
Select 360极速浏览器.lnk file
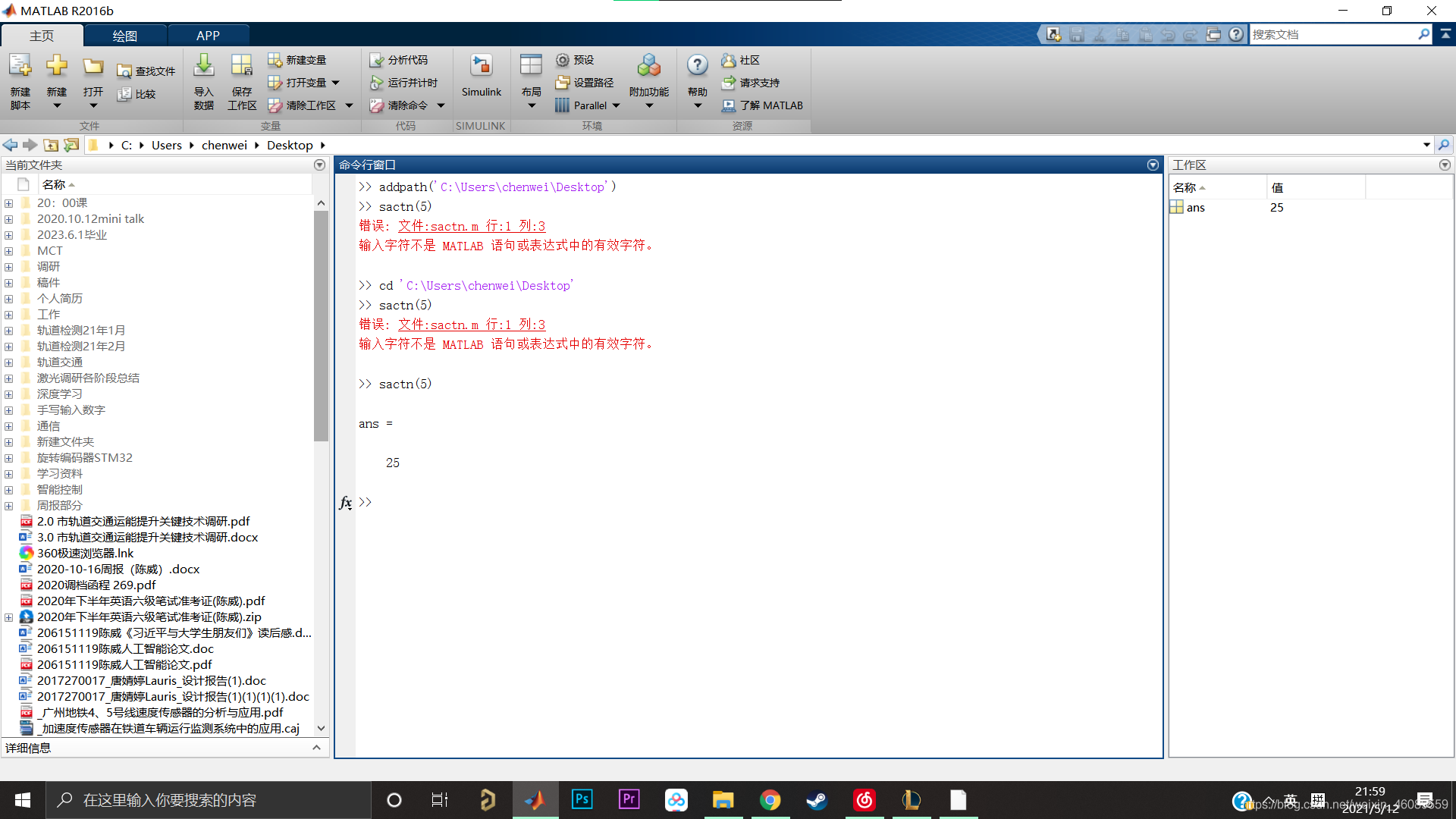pos(85,554)
